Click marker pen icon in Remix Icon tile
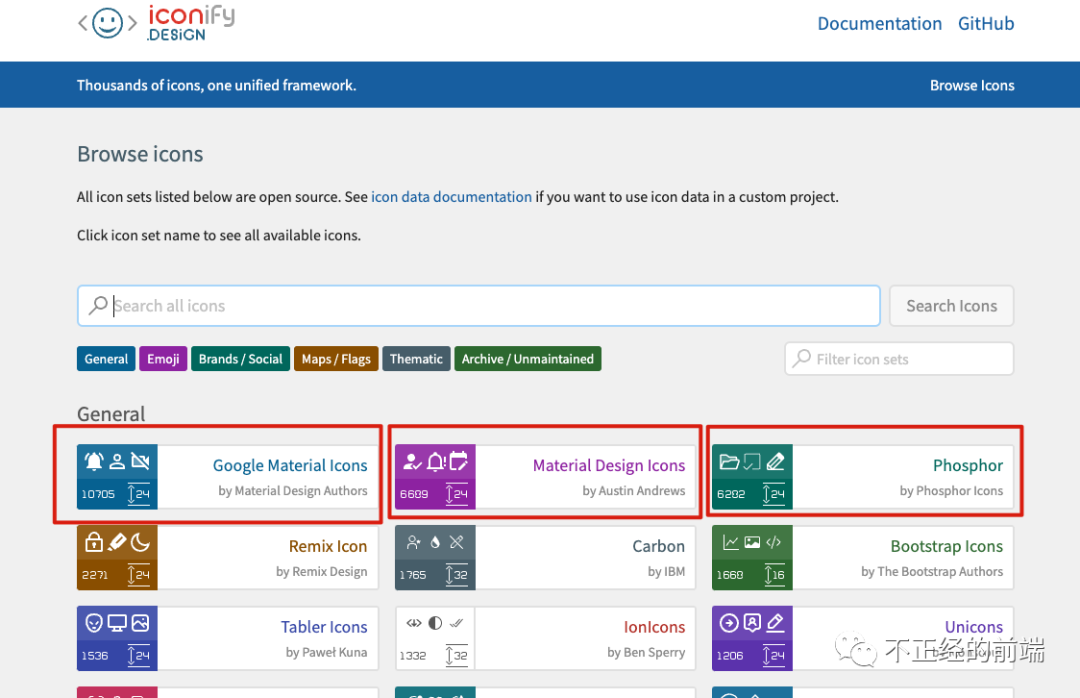 [117, 542]
